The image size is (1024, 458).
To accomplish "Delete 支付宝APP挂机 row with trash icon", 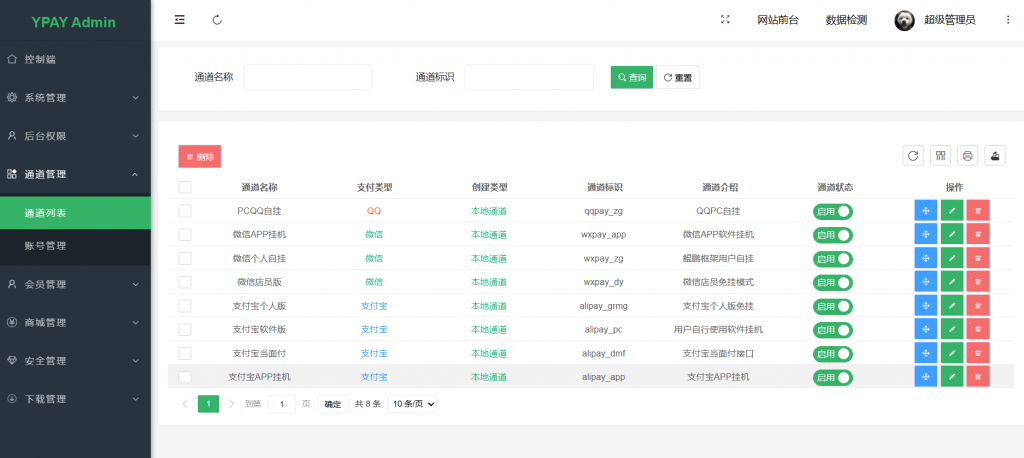I will [978, 377].
